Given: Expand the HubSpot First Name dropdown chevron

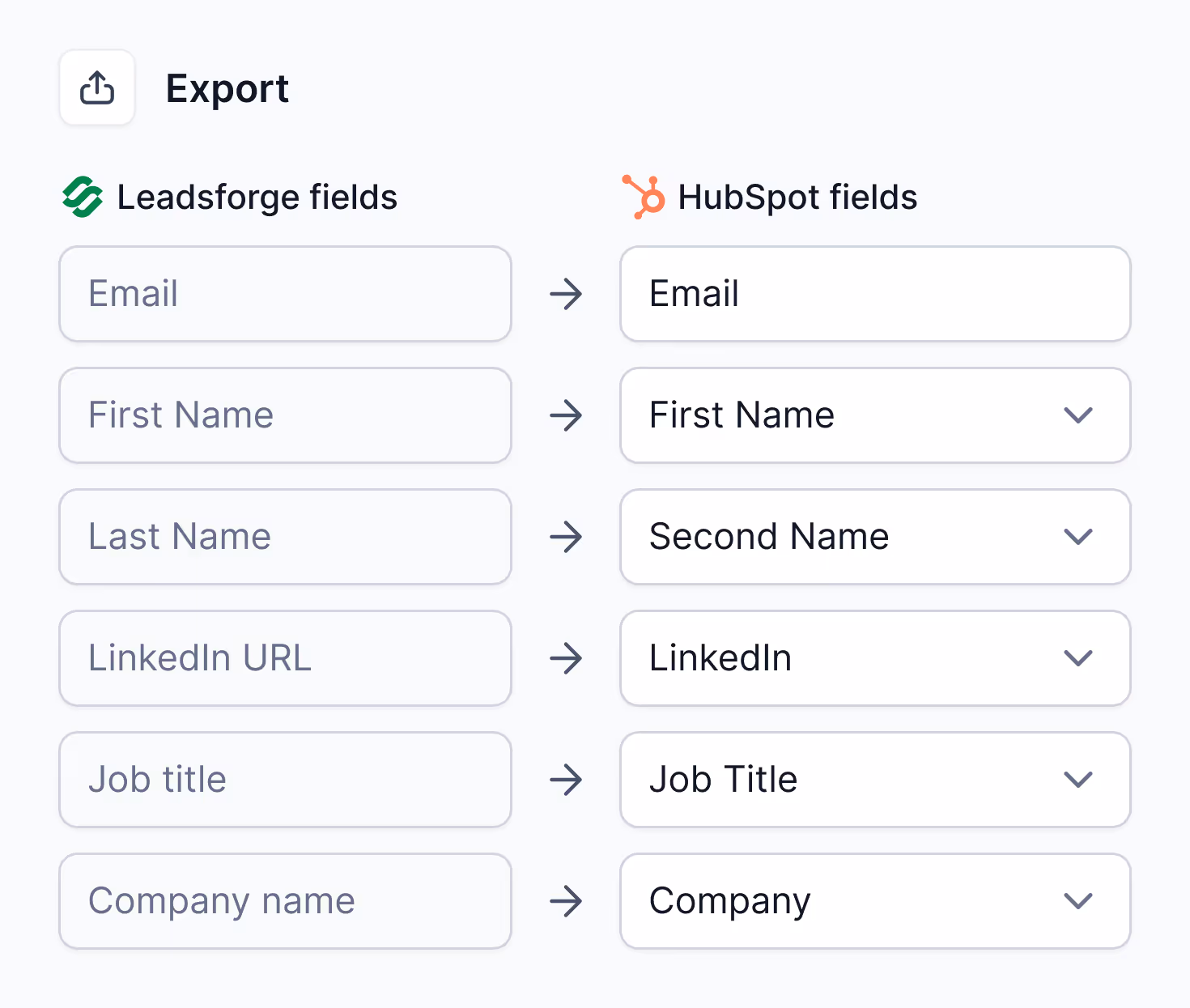Looking at the screenshot, I should [x=1078, y=415].
